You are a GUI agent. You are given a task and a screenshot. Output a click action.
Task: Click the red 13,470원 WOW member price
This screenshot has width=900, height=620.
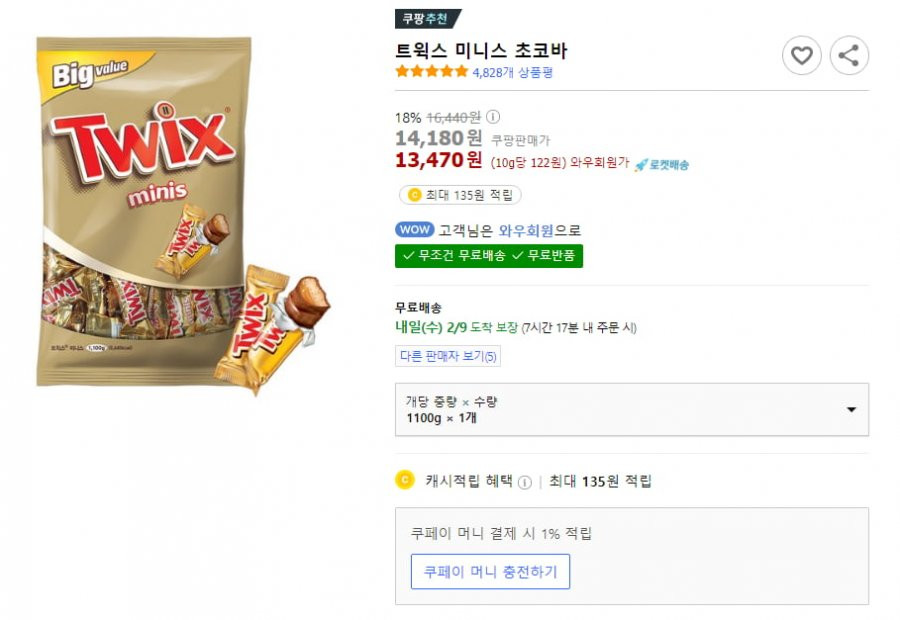(439, 160)
